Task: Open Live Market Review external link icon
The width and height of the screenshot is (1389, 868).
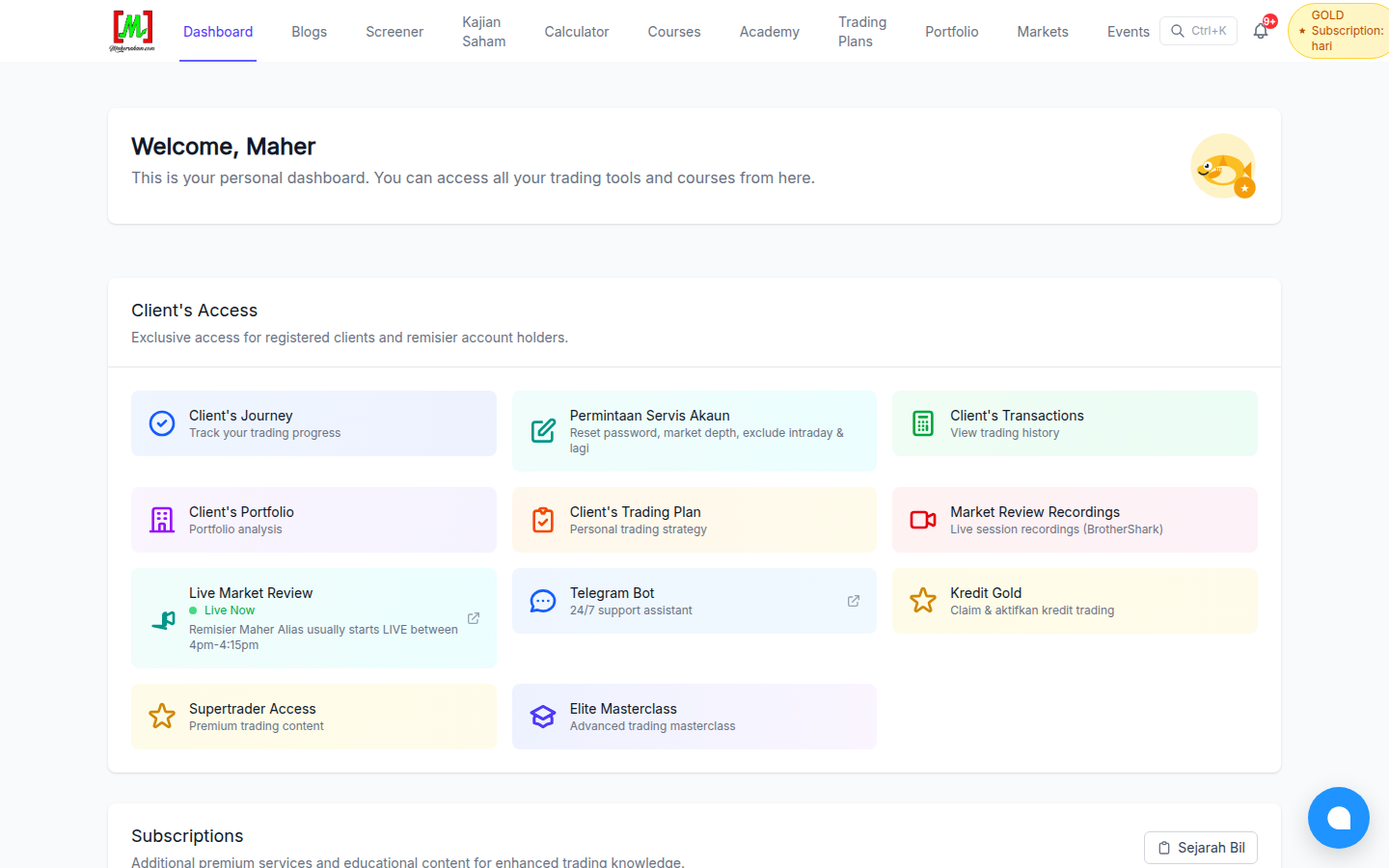Action: click(474, 618)
